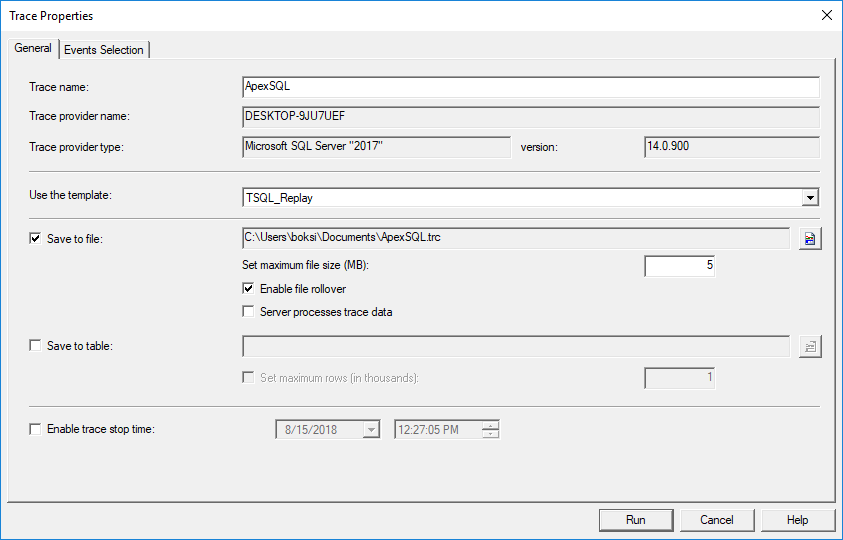This screenshot has width=843, height=540.
Task: Click the Run button
Action: click(635, 520)
